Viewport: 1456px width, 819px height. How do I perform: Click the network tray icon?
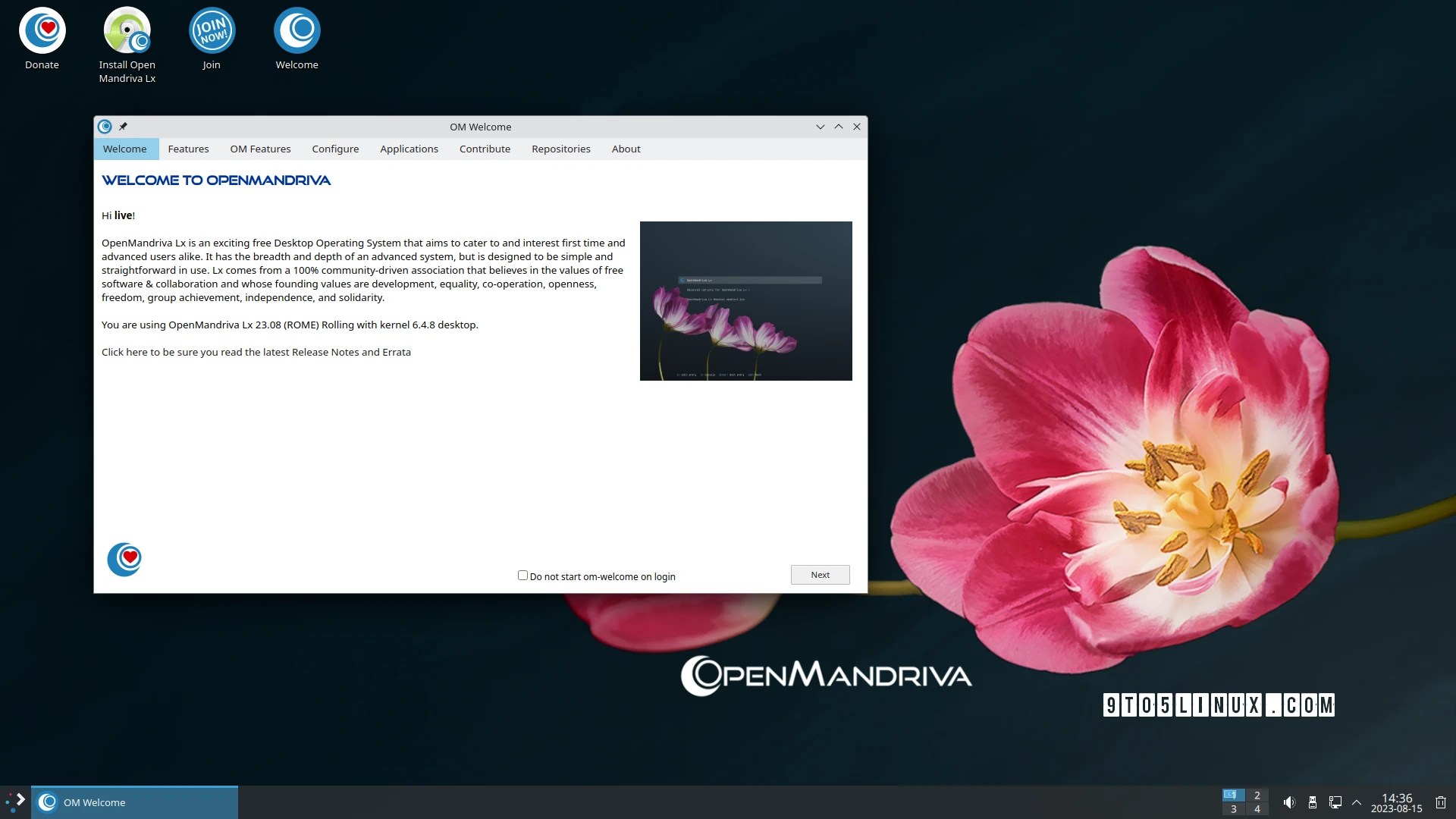(x=1335, y=802)
